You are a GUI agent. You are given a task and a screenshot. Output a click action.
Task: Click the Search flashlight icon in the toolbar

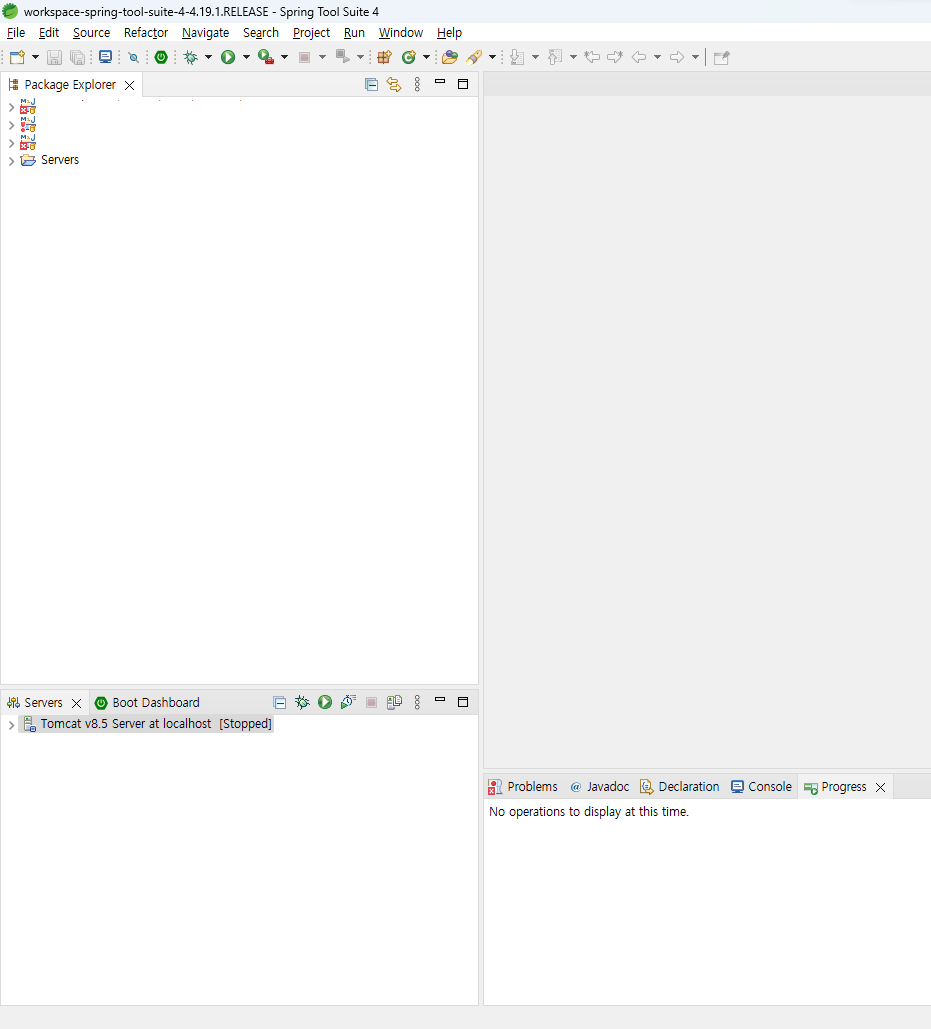point(474,57)
